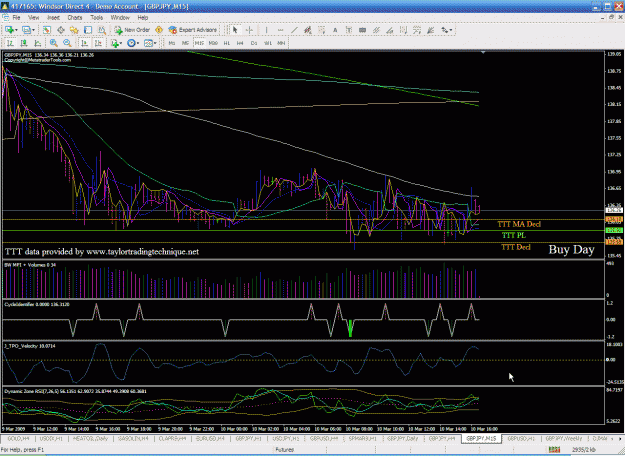Viewport: 625px width, 456px height.
Task: Expand the New Chart dropdown arrow
Action: coord(16,30)
